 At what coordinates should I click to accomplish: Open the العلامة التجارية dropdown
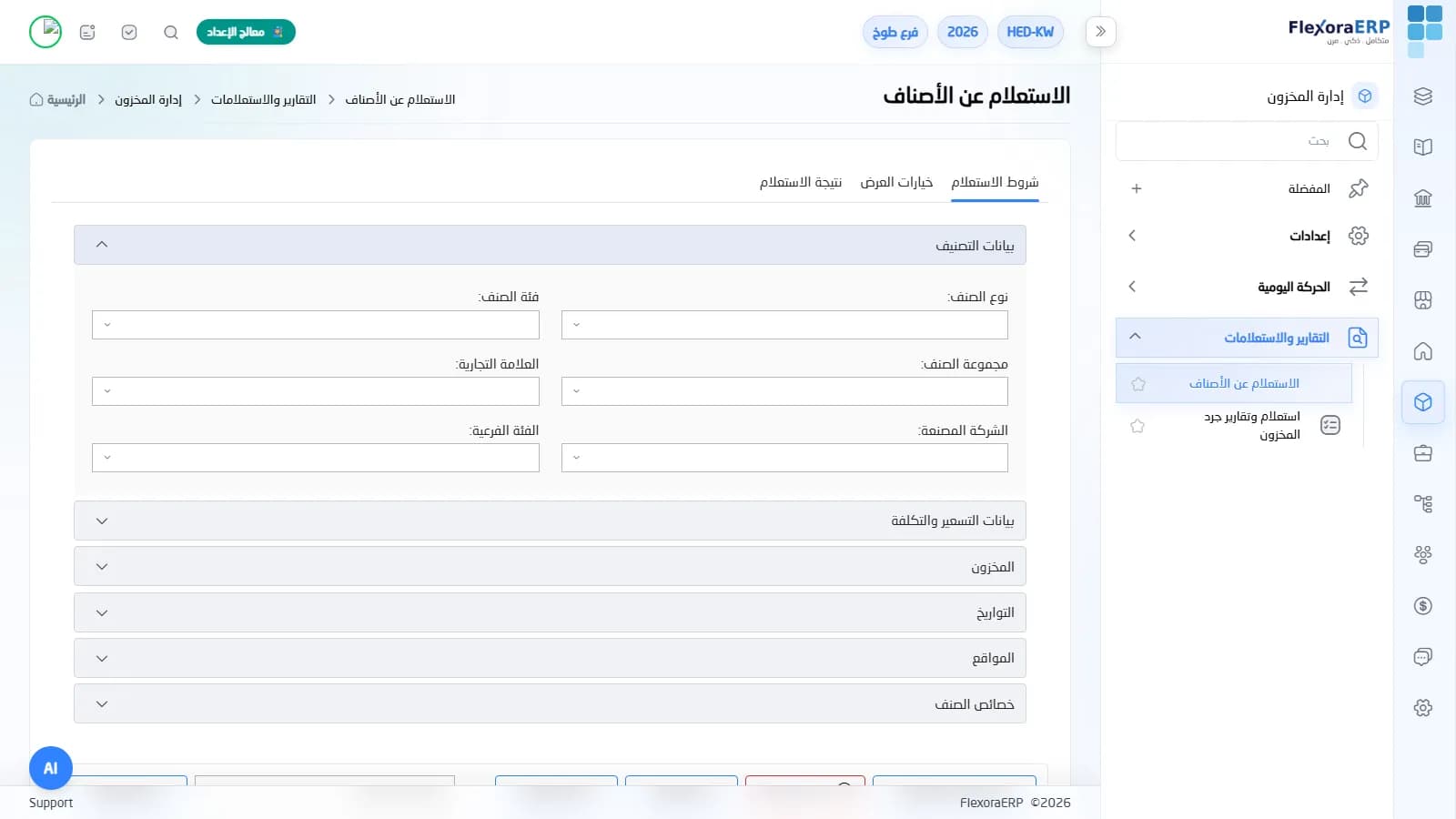[316, 391]
